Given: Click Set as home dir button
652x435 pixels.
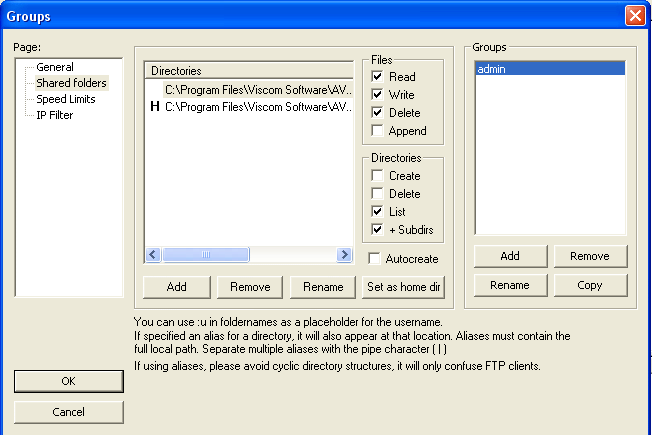Looking at the screenshot, I should 402,287.
